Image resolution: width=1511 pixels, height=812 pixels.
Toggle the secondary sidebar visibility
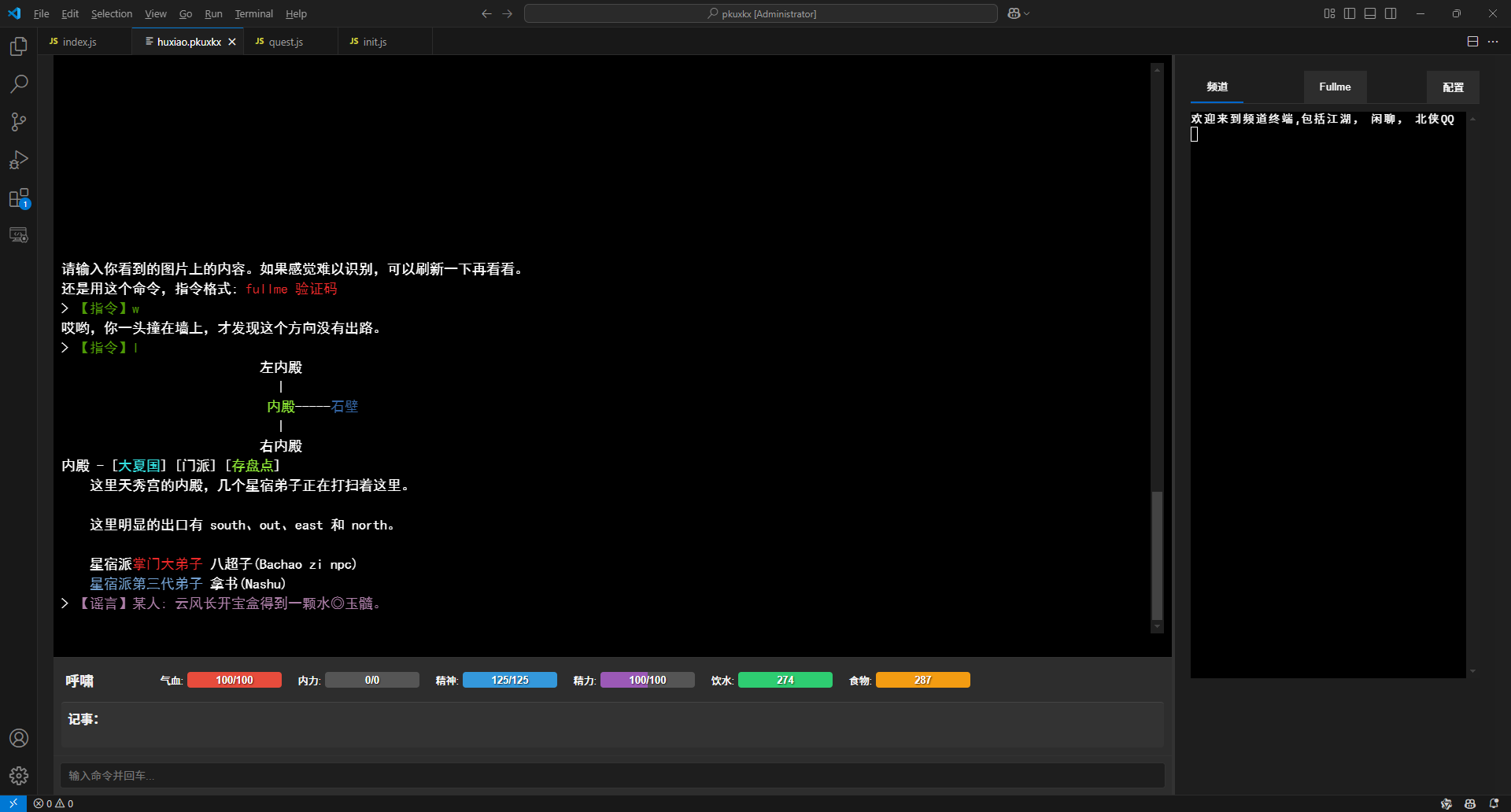click(x=1391, y=13)
